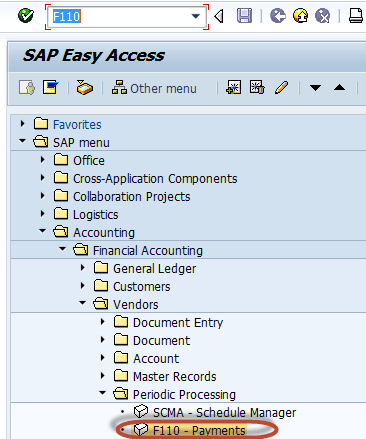The height and width of the screenshot is (439, 366).
Task: Click the F110 transaction code field
Action: (x=127, y=16)
